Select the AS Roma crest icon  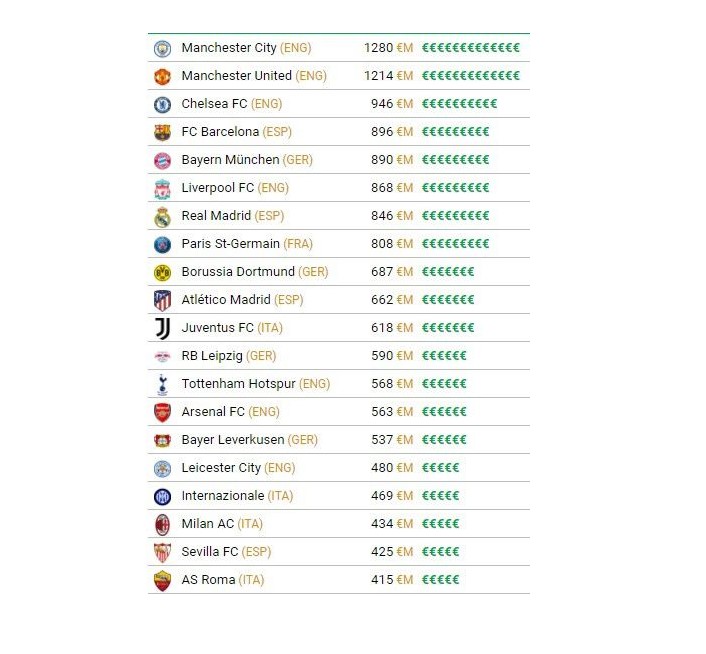point(162,580)
